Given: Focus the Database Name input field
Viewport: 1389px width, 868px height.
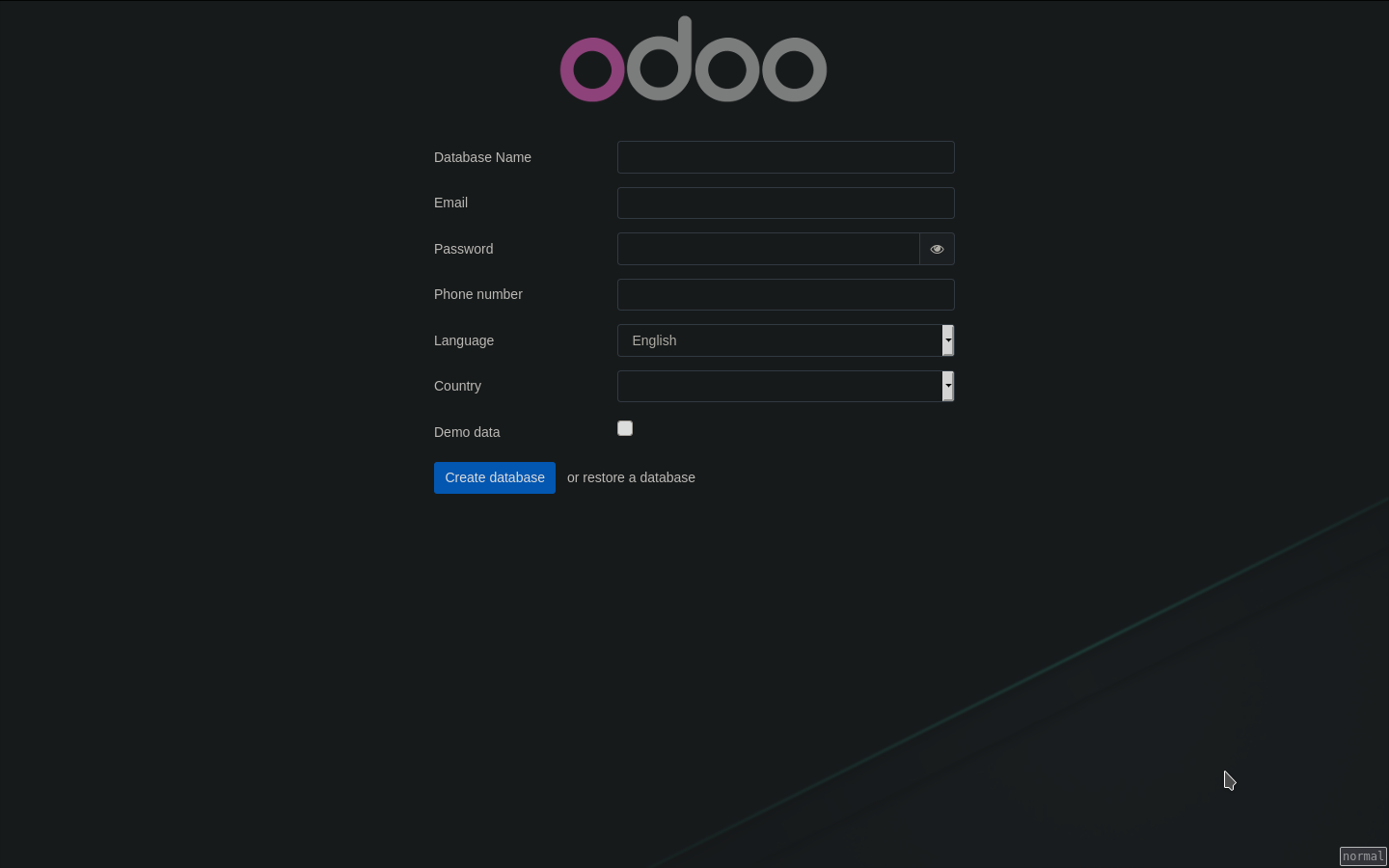Looking at the screenshot, I should [x=785, y=157].
